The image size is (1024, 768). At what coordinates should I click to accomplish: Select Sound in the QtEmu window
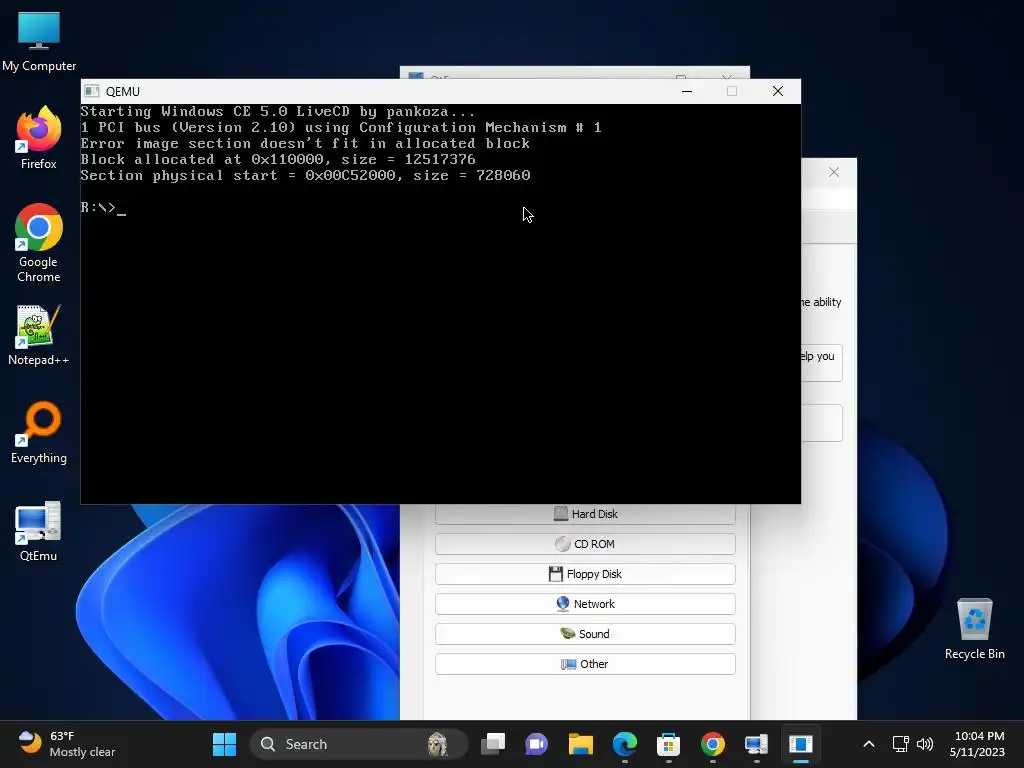click(585, 634)
